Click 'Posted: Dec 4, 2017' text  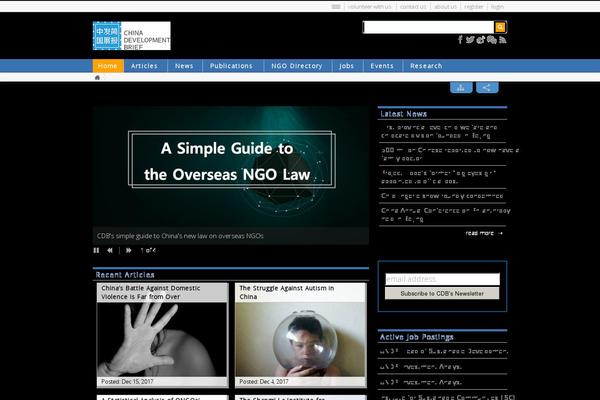pyautogui.click(x=264, y=382)
